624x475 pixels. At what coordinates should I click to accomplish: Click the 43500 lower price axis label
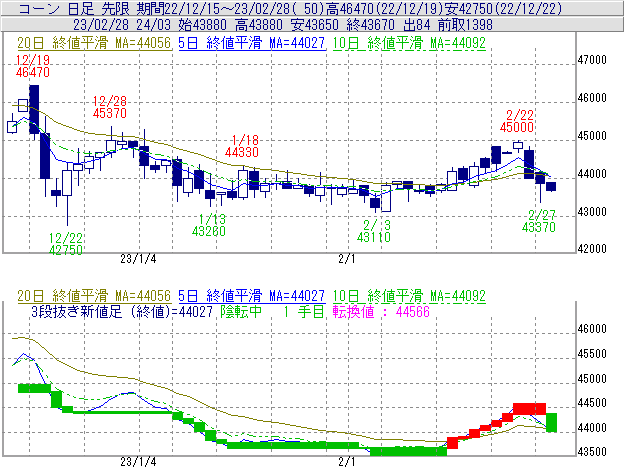coord(592,452)
